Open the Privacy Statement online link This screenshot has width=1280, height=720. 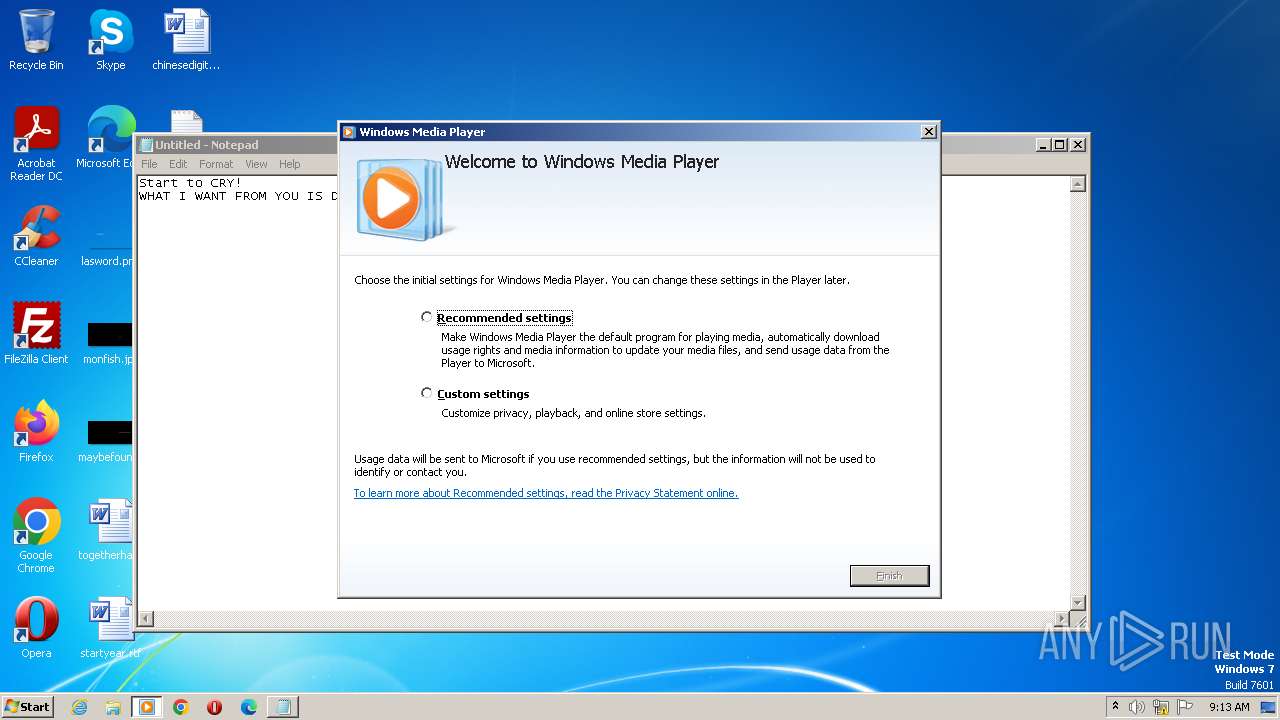click(x=546, y=493)
